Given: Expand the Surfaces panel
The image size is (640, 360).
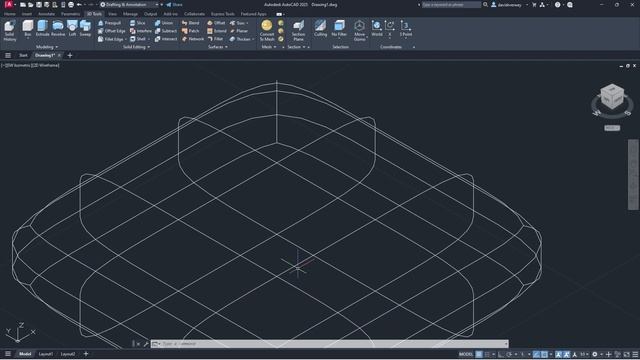Looking at the screenshot, I should 218,47.
